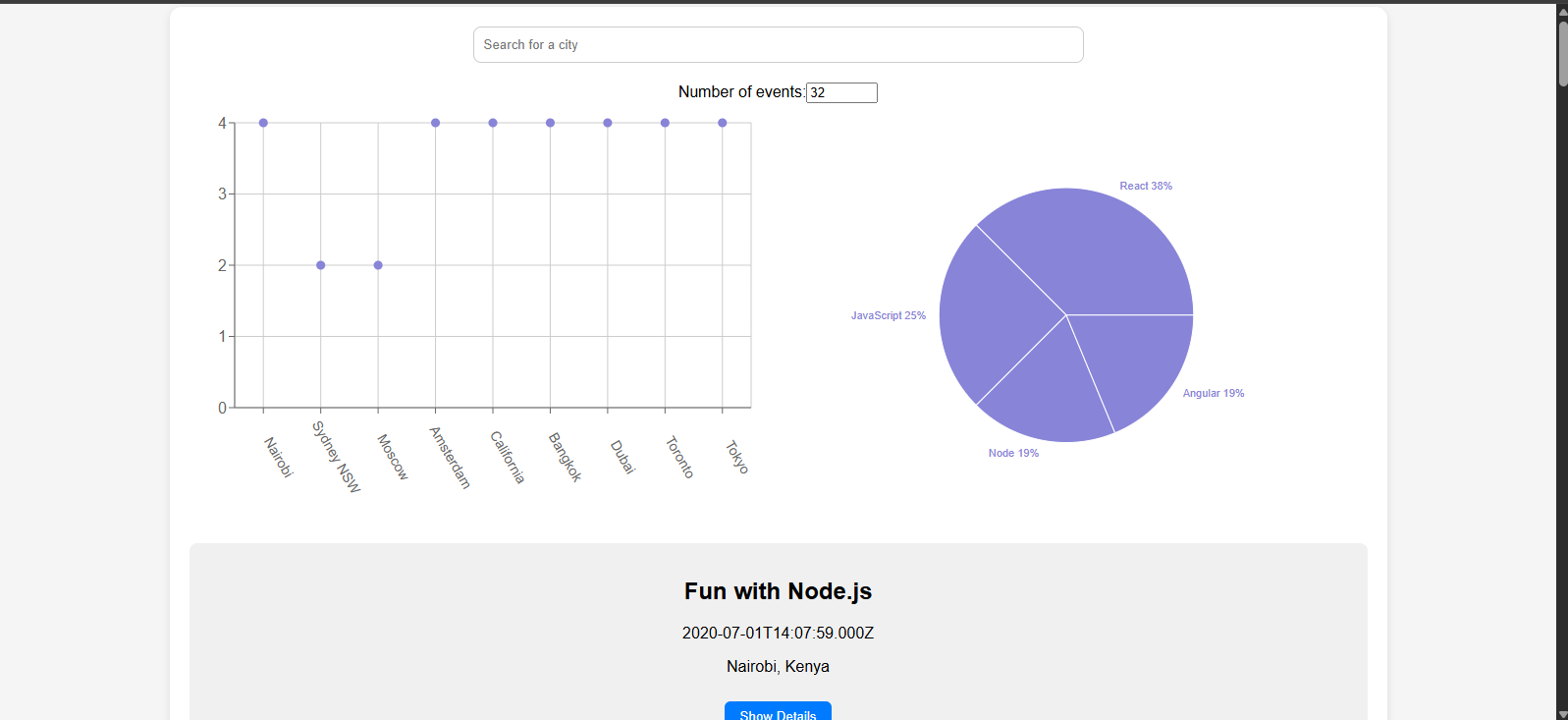
Task: Select the Nairobi data point on scatter chart
Action: click(x=263, y=123)
